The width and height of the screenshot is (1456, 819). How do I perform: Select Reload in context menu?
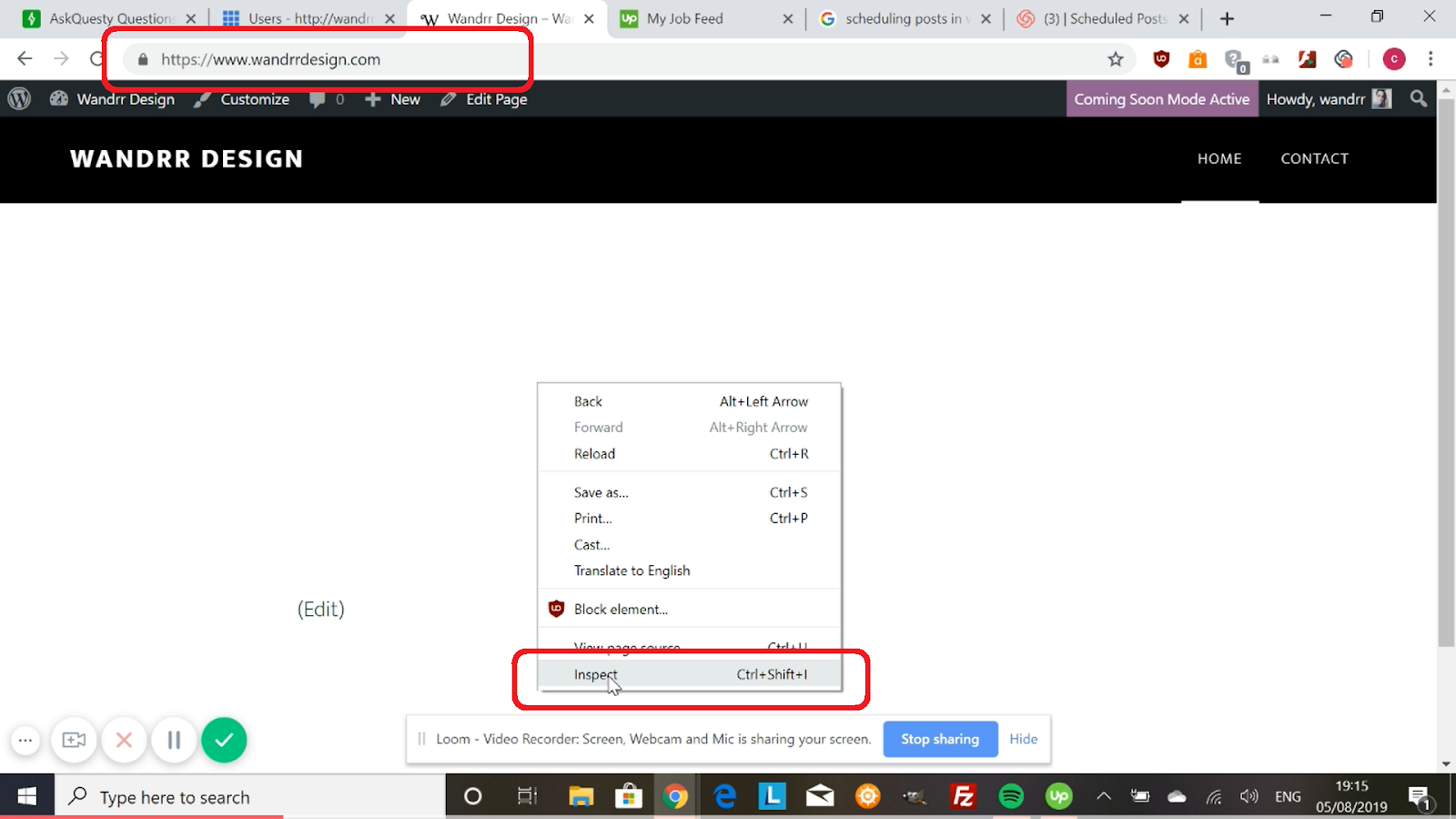click(689, 453)
